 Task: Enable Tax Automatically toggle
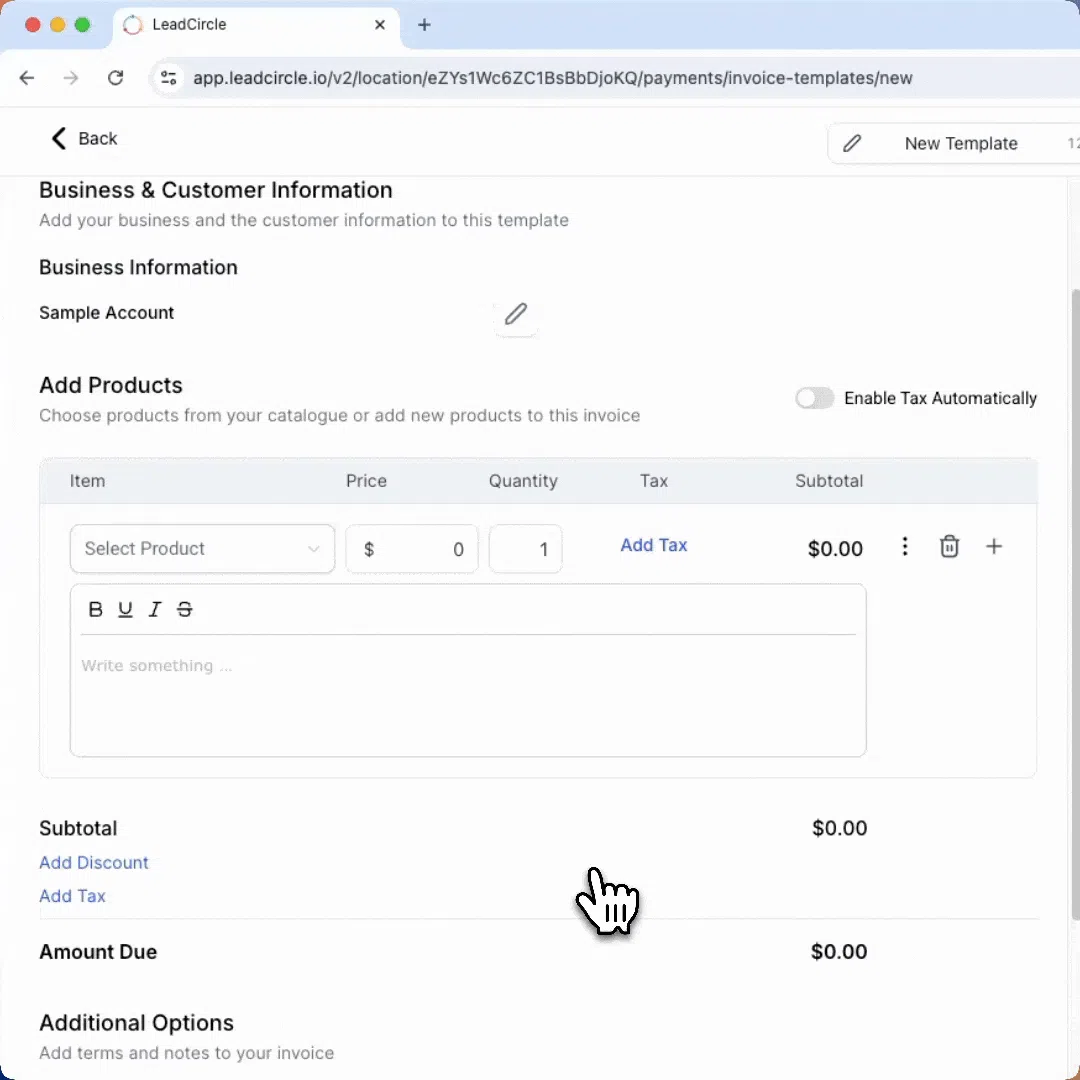815,399
